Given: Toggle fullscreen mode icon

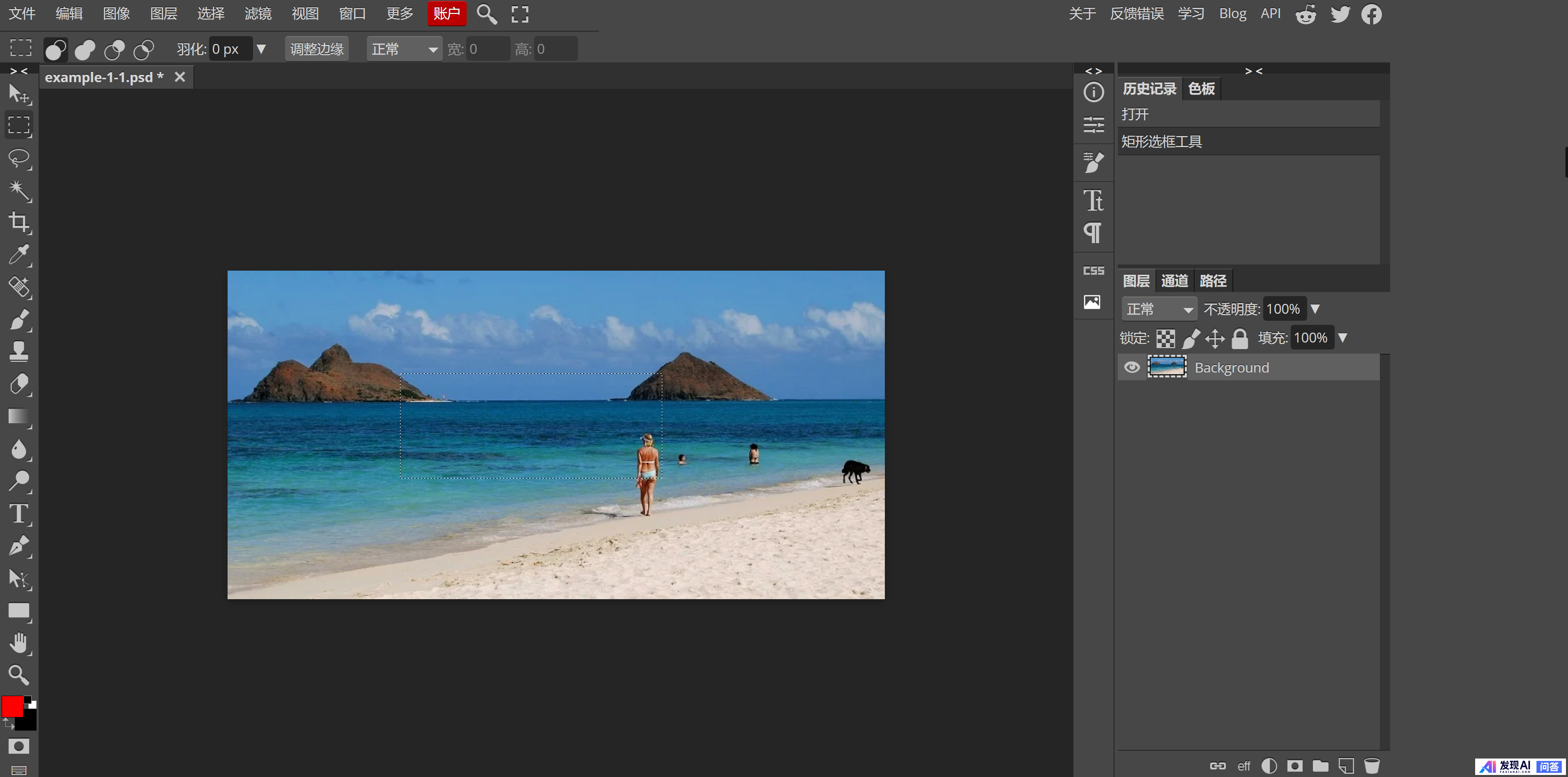Looking at the screenshot, I should [520, 14].
